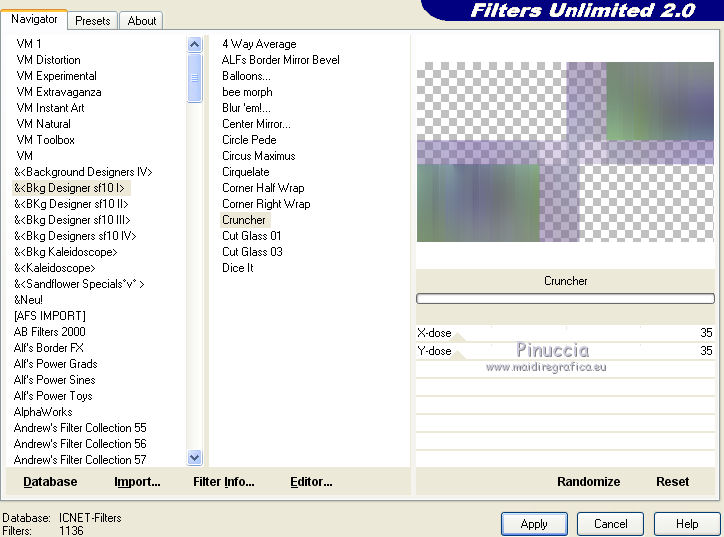This screenshot has width=724, height=537.
Task: Select &<BKg Designer sf10 II> category
Action: click(71, 204)
